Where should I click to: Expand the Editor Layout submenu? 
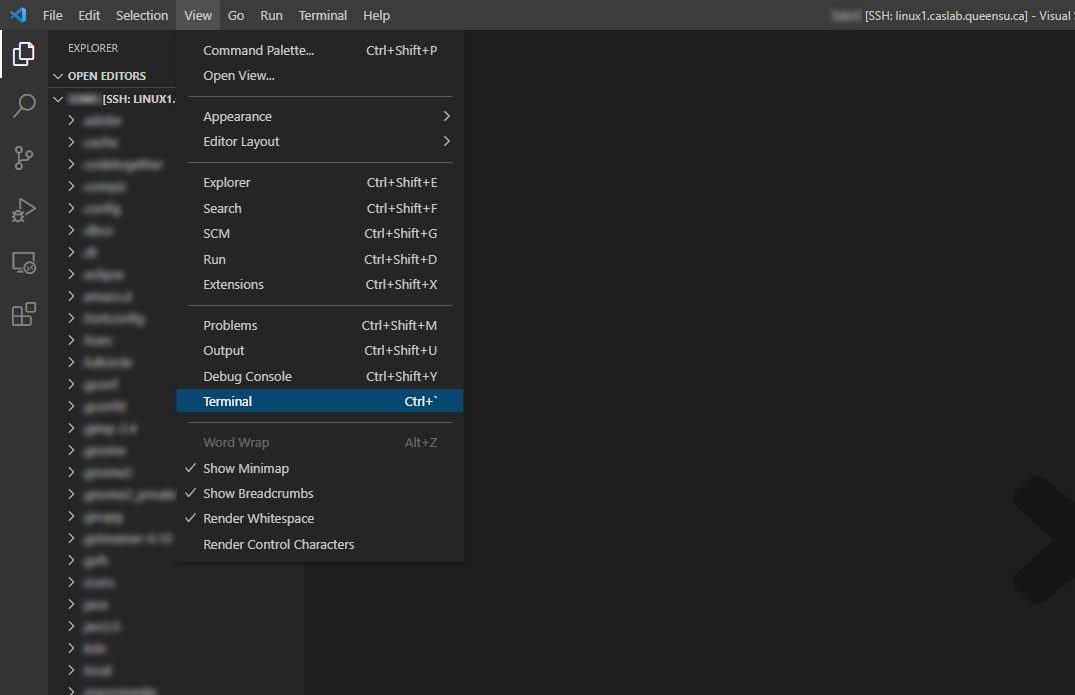pyautogui.click(x=319, y=141)
